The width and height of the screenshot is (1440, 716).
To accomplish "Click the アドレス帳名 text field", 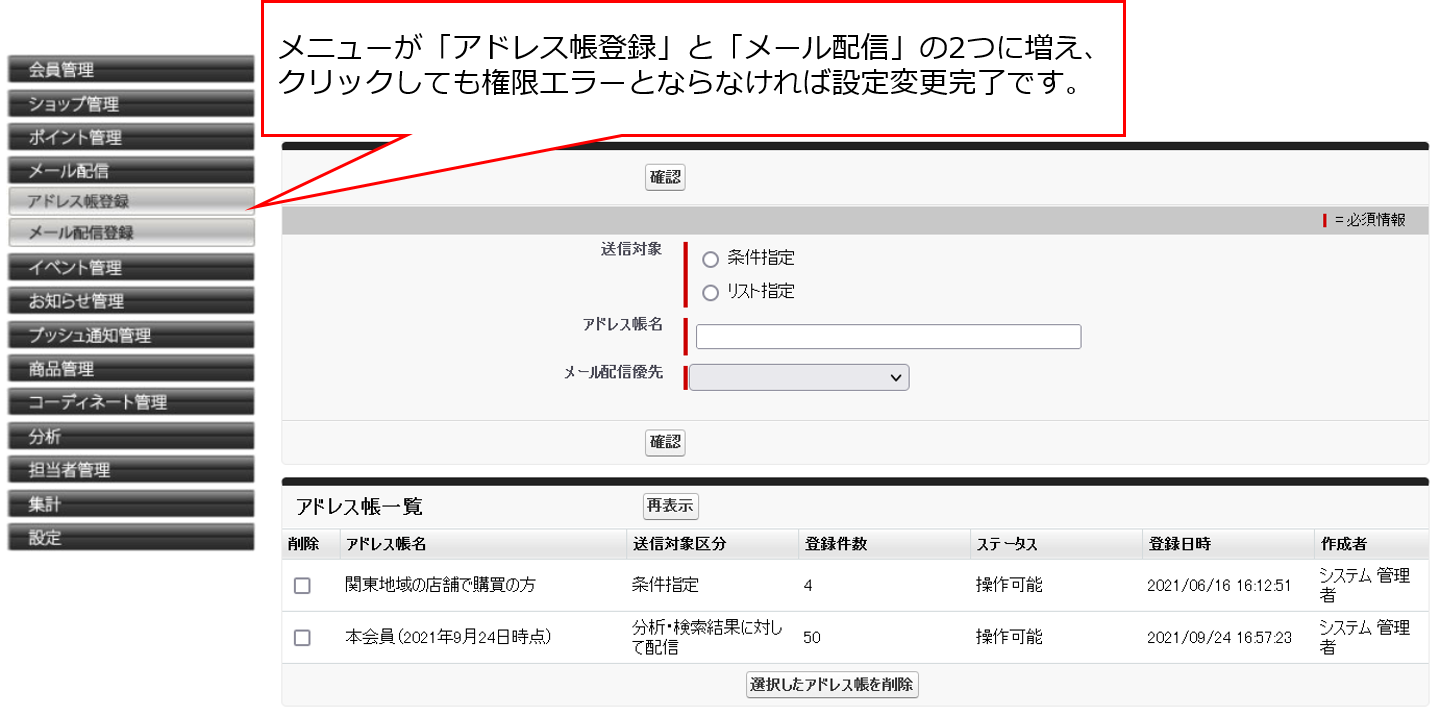I will [x=888, y=337].
